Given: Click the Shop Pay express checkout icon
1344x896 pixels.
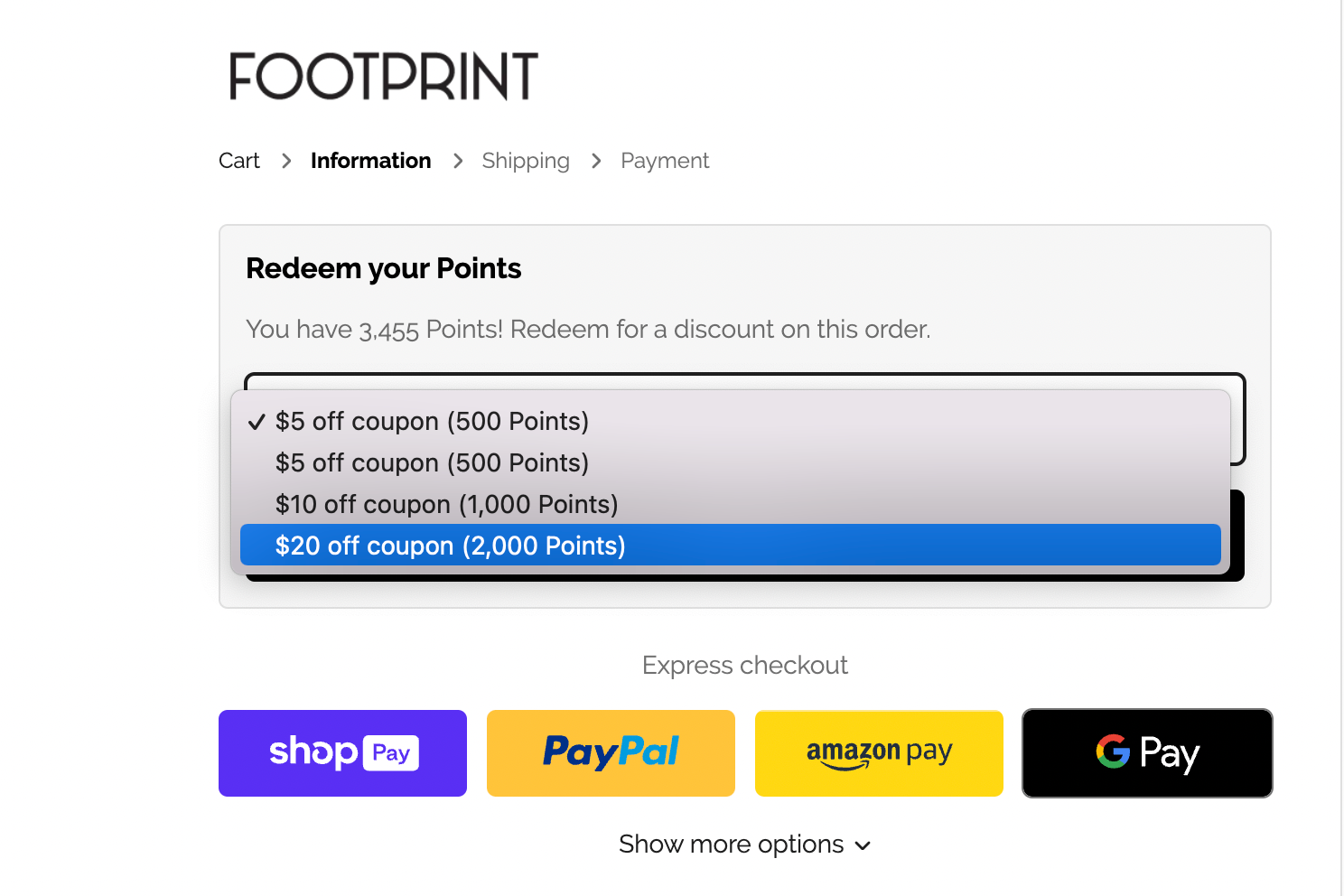Looking at the screenshot, I should click(342, 752).
